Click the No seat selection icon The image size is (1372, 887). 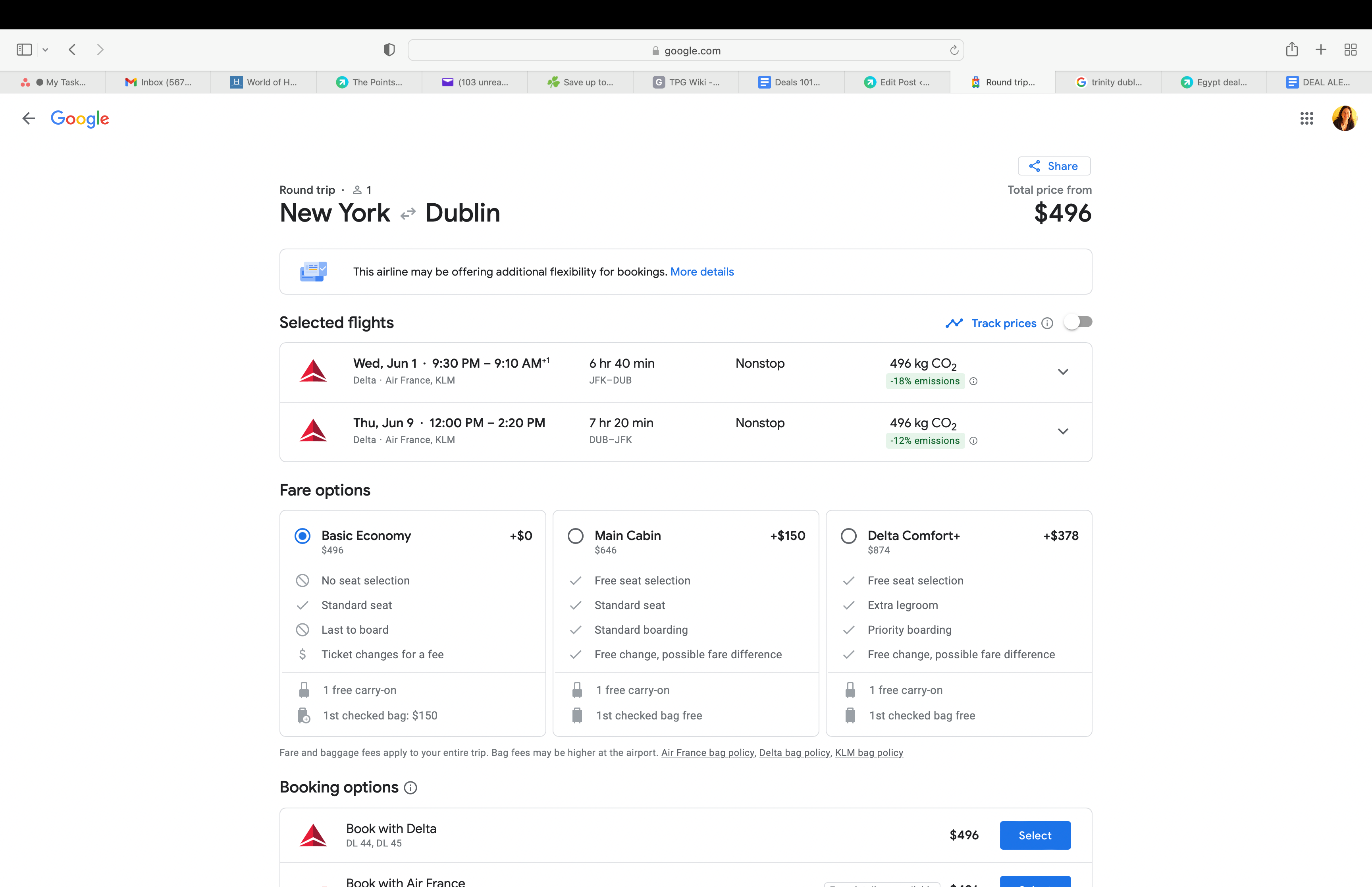pyautogui.click(x=302, y=580)
